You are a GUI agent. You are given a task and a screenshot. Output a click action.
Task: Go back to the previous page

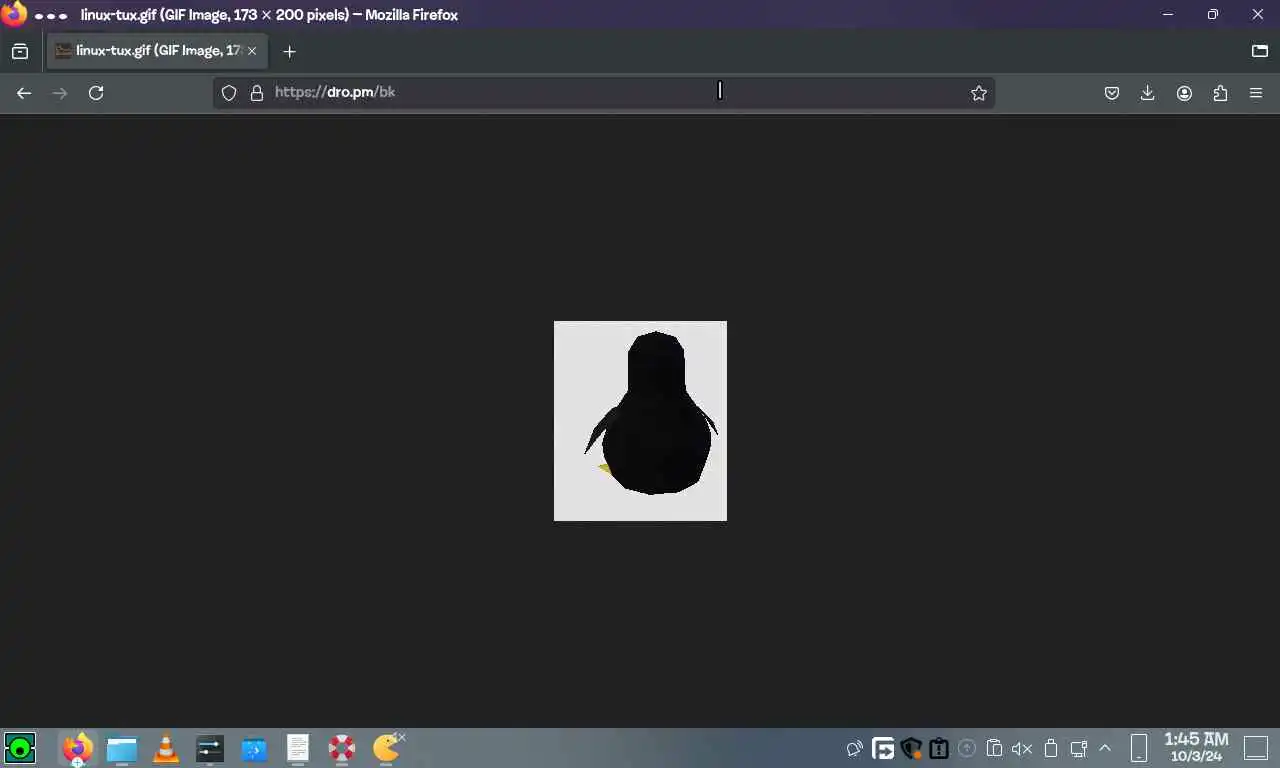click(24, 93)
